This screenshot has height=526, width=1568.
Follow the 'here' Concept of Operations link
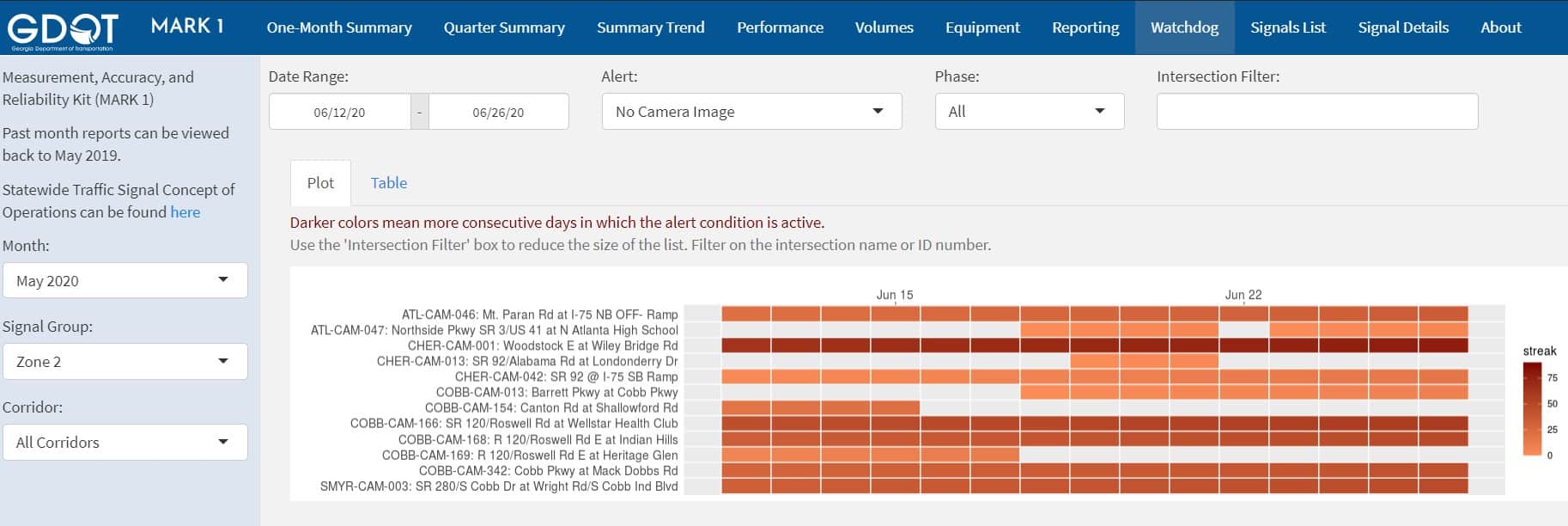click(185, 212)
